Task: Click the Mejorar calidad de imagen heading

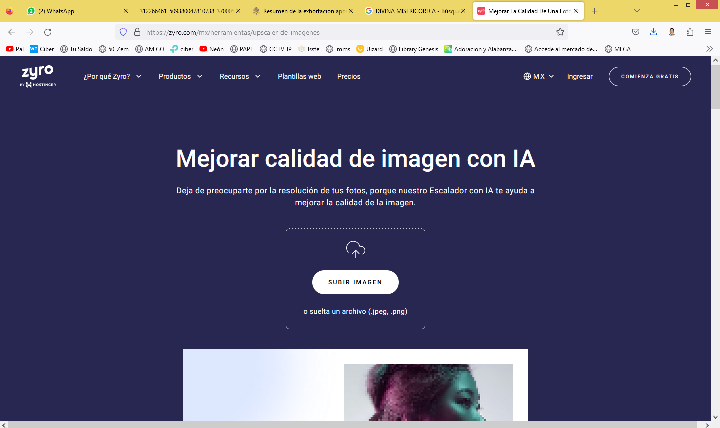Action: pyautogui.click(x=355, y=159)
